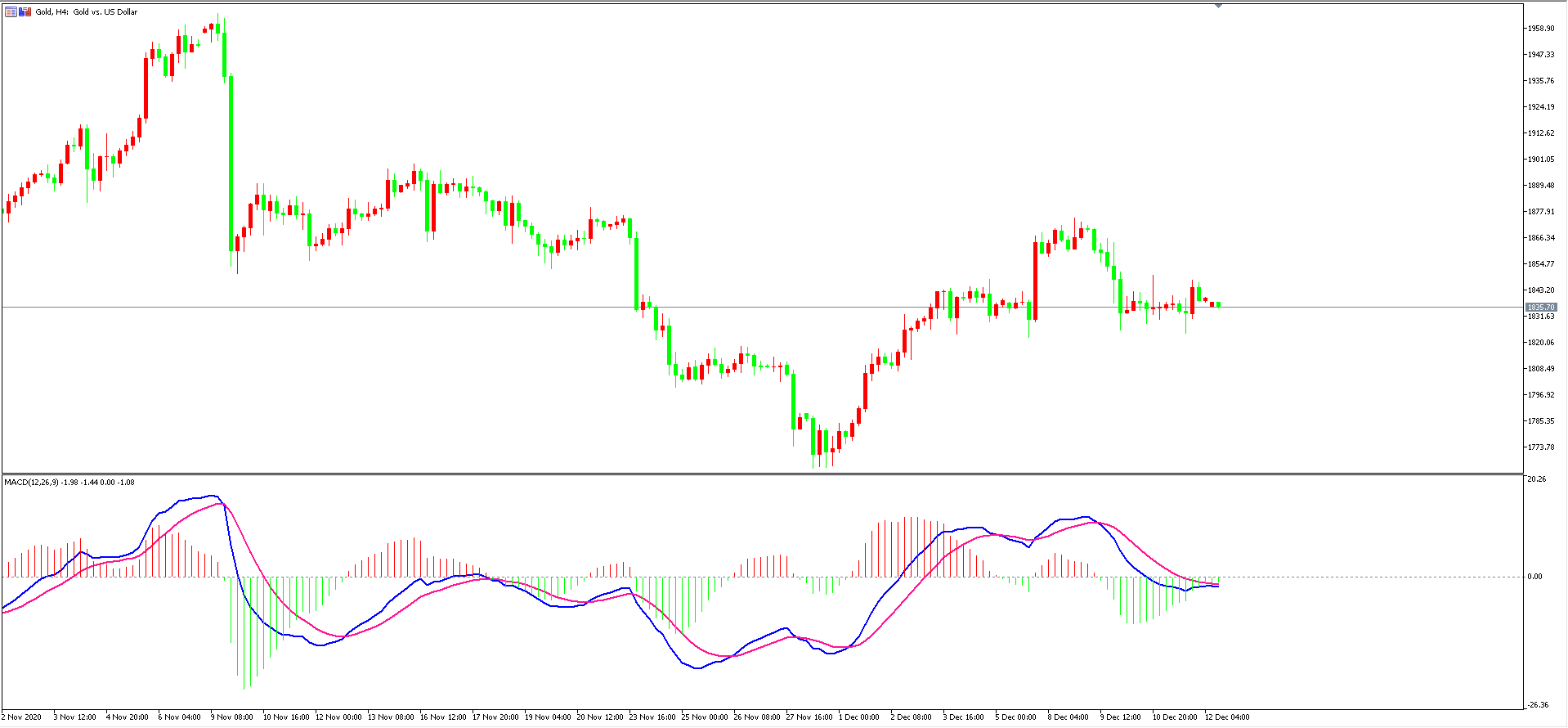
Task: Click the "9 Nov 08:00" time axis label
Action: coord(232,717)
